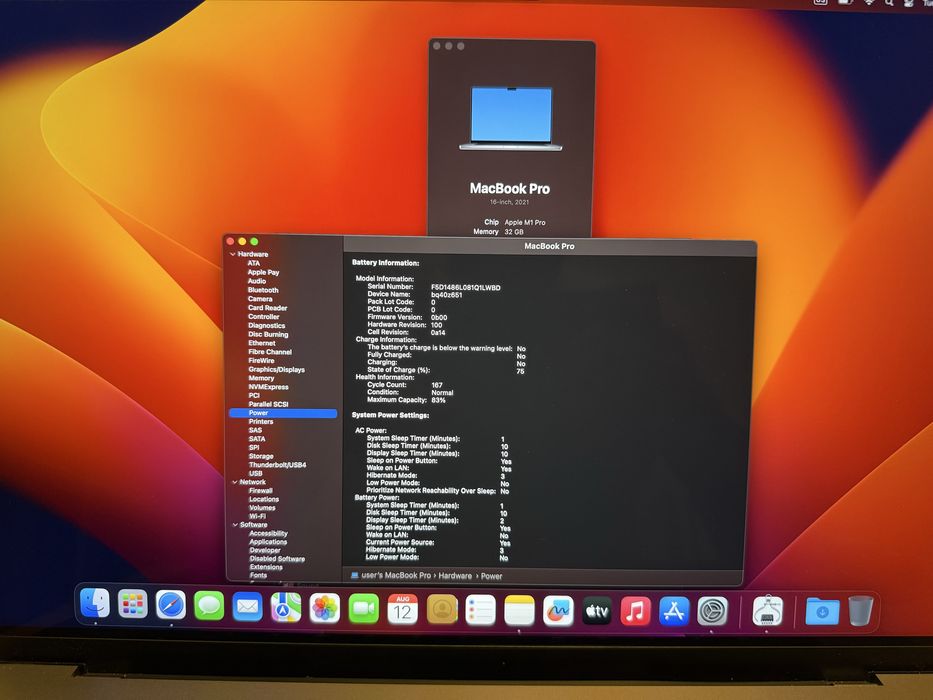933x700 pixels.
Task: Select Printers in the sidebar
Action: click(261, 421)
